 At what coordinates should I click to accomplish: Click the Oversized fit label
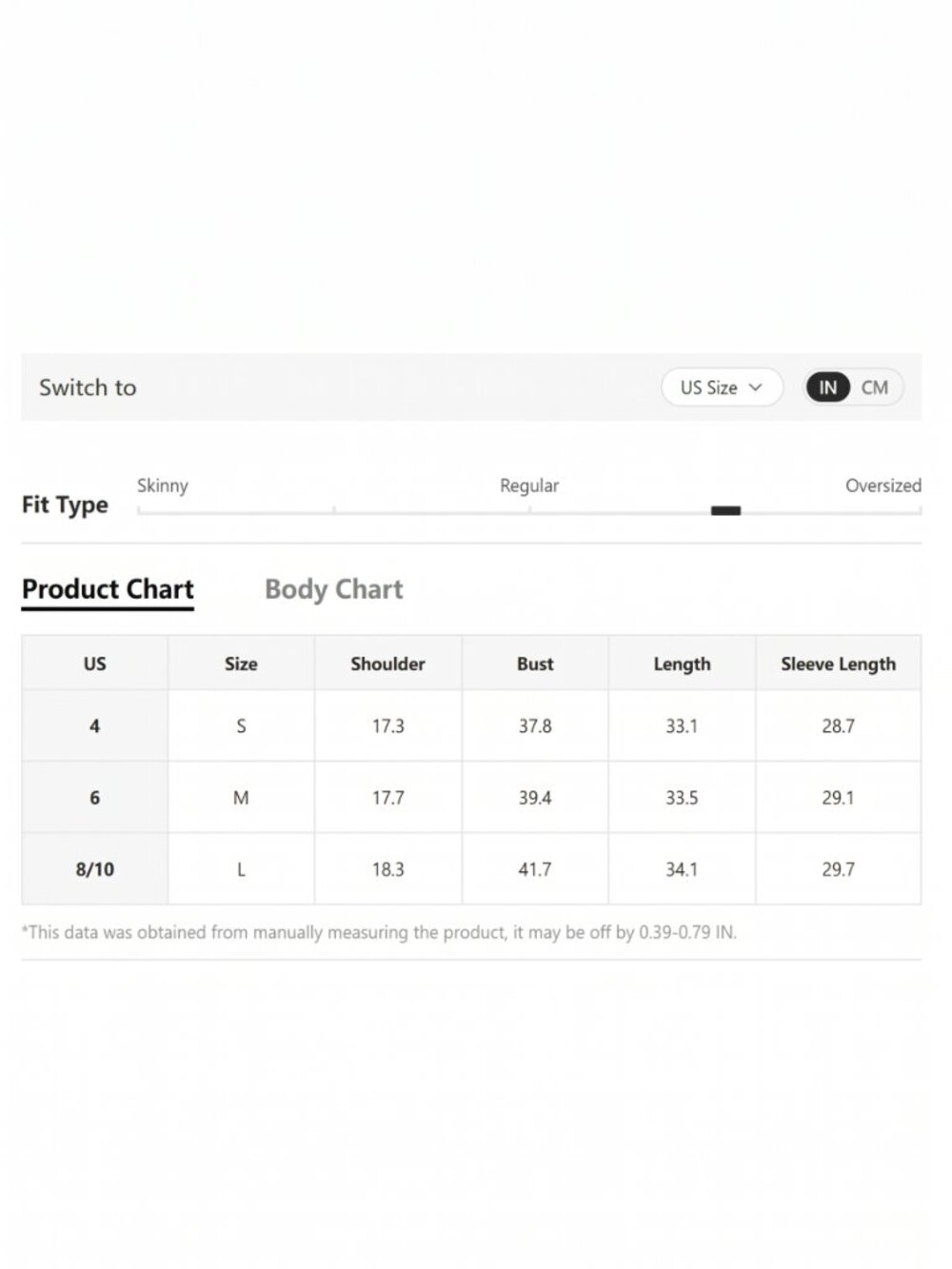pyautogui.click(x=883, y=486)
